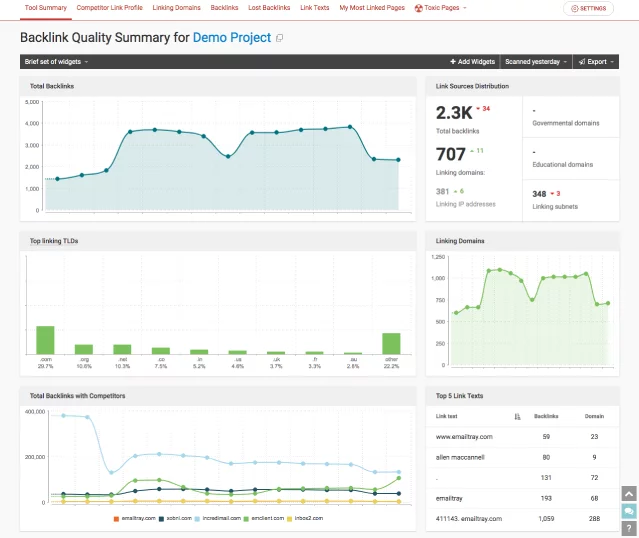Image resolution: width=639 pixels, height=538 pixels.
Task: Click the last point on Total Backlinks chart
Action: pos(398,160)
